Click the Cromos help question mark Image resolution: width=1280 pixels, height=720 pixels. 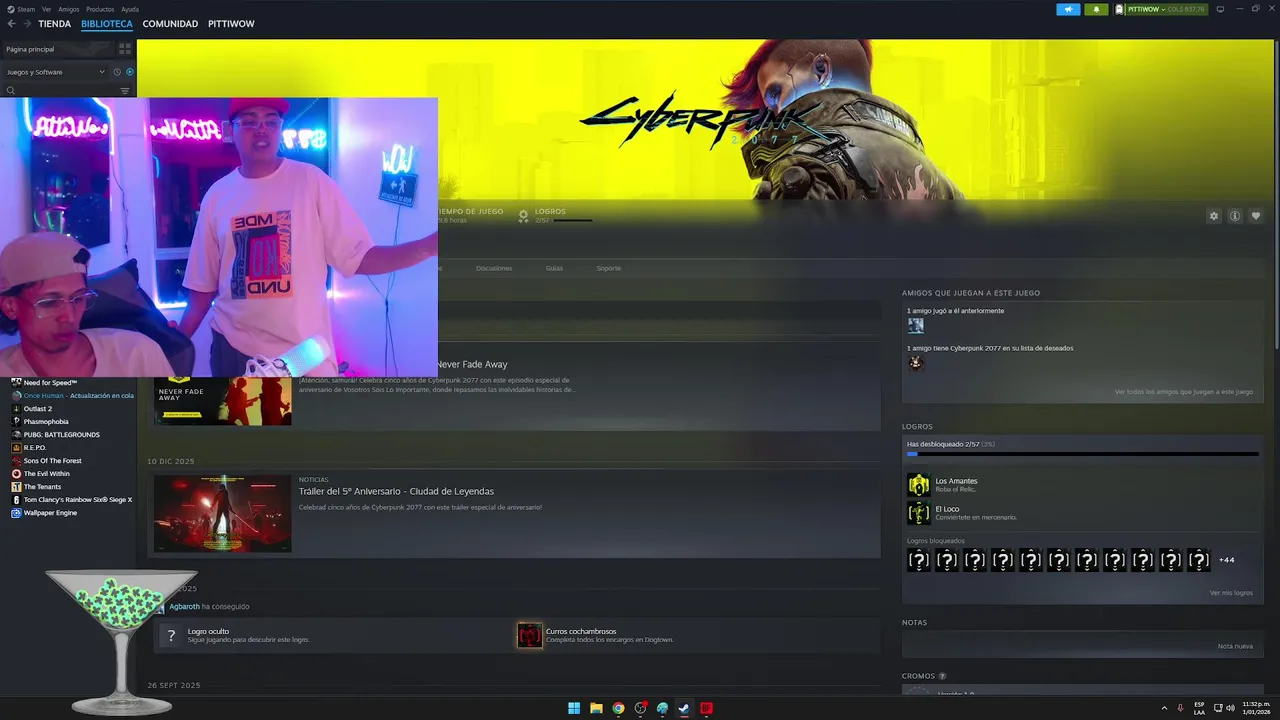942,676
